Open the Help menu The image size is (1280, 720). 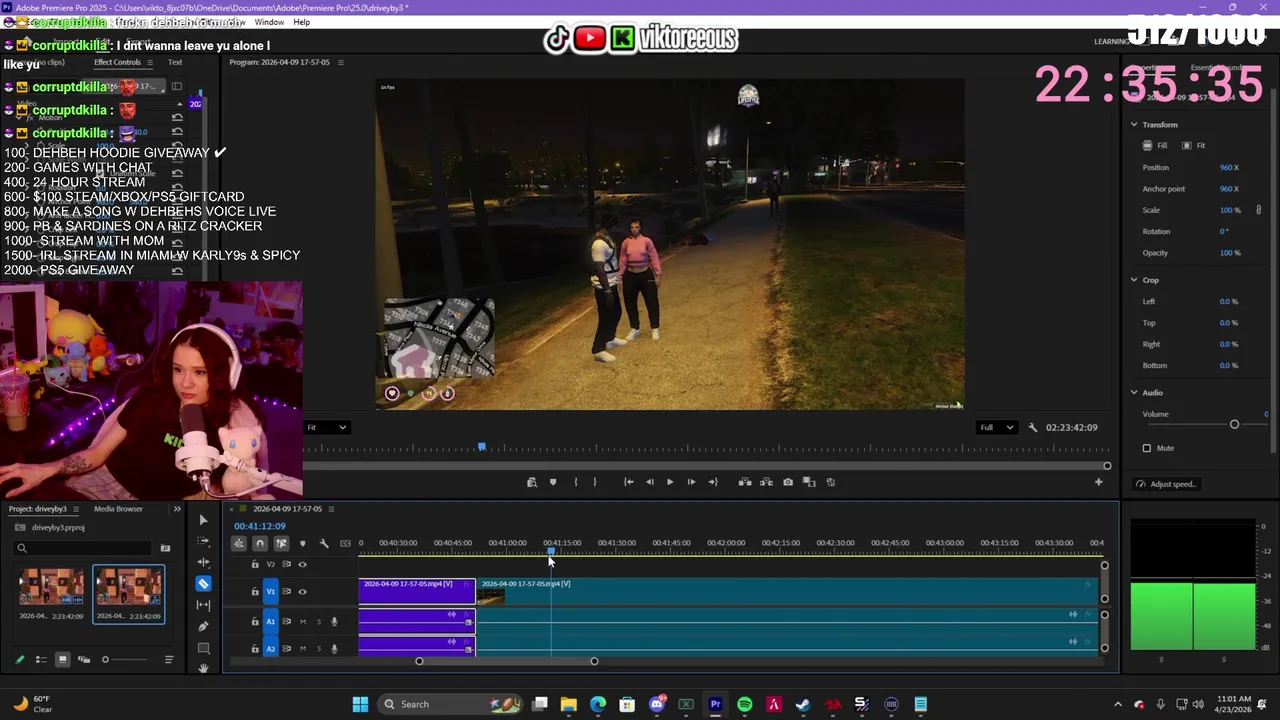(301, 22)
